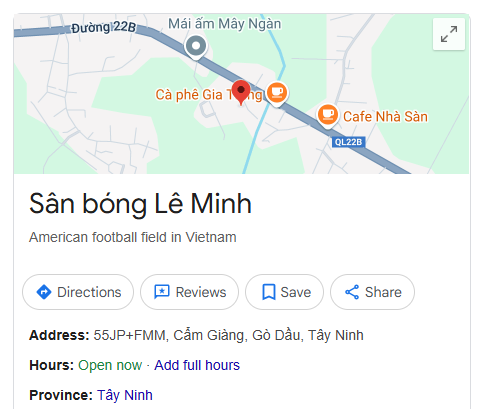This screenshot has height=409, width=478.
Task: Open Directions to Sân bóng Lê Minh
Action: coord(78,292)
